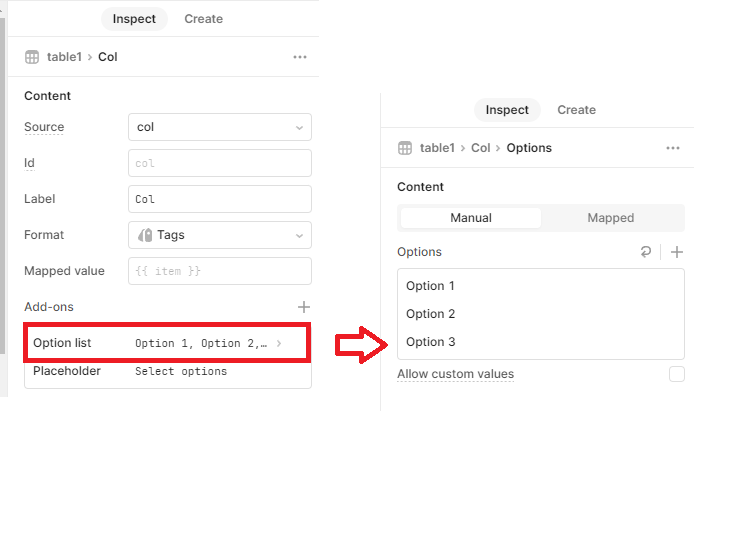Click the table icon in the Options breadcrumb

405,148
